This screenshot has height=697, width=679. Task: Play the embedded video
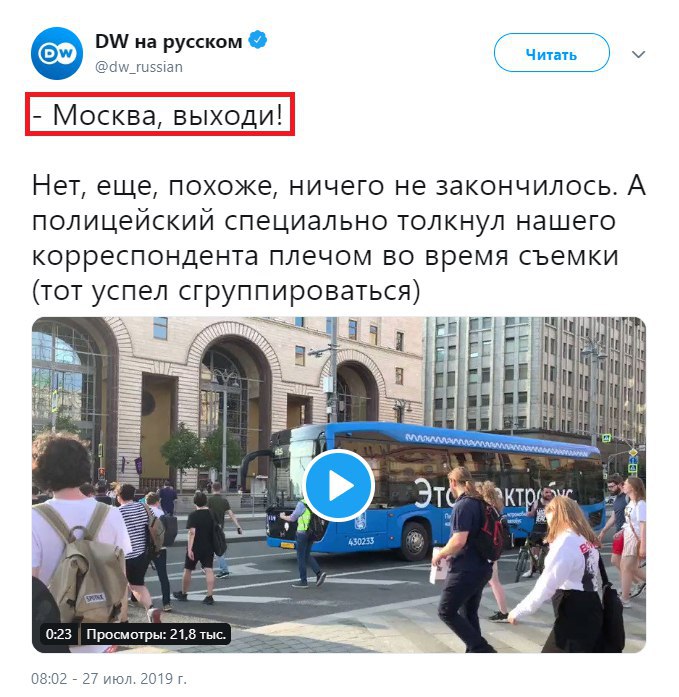pyautogui.click(x=339, y=485)
